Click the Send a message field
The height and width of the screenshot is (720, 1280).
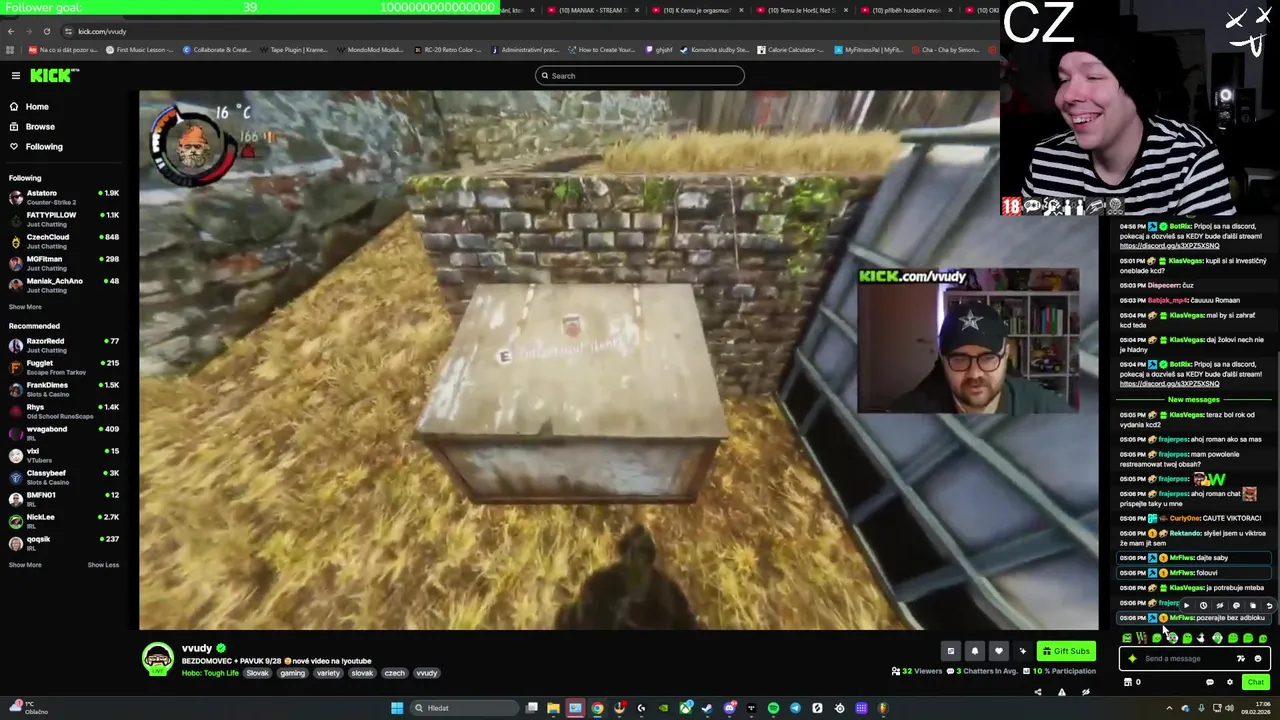pyautogui.click(x=1195, y=659)
